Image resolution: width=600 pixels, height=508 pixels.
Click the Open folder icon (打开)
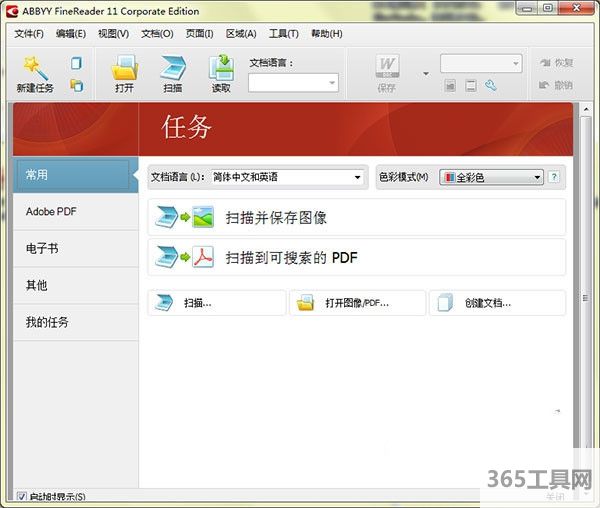tap(125, 68)
